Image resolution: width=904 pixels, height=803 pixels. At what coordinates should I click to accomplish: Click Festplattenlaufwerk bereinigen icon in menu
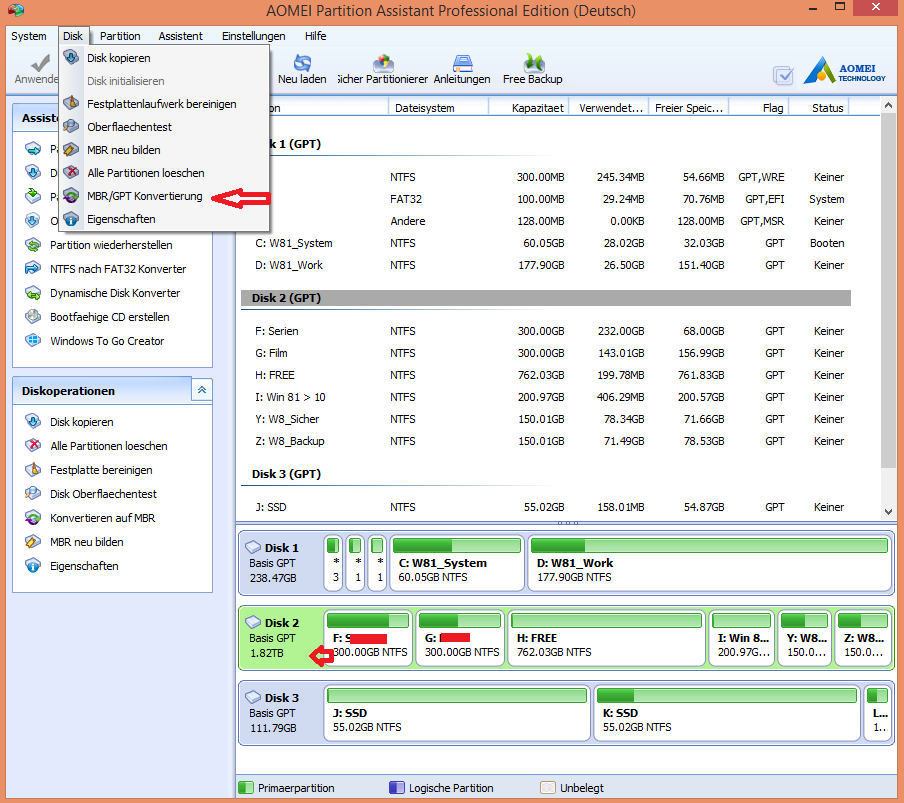(x=71, y=103)
